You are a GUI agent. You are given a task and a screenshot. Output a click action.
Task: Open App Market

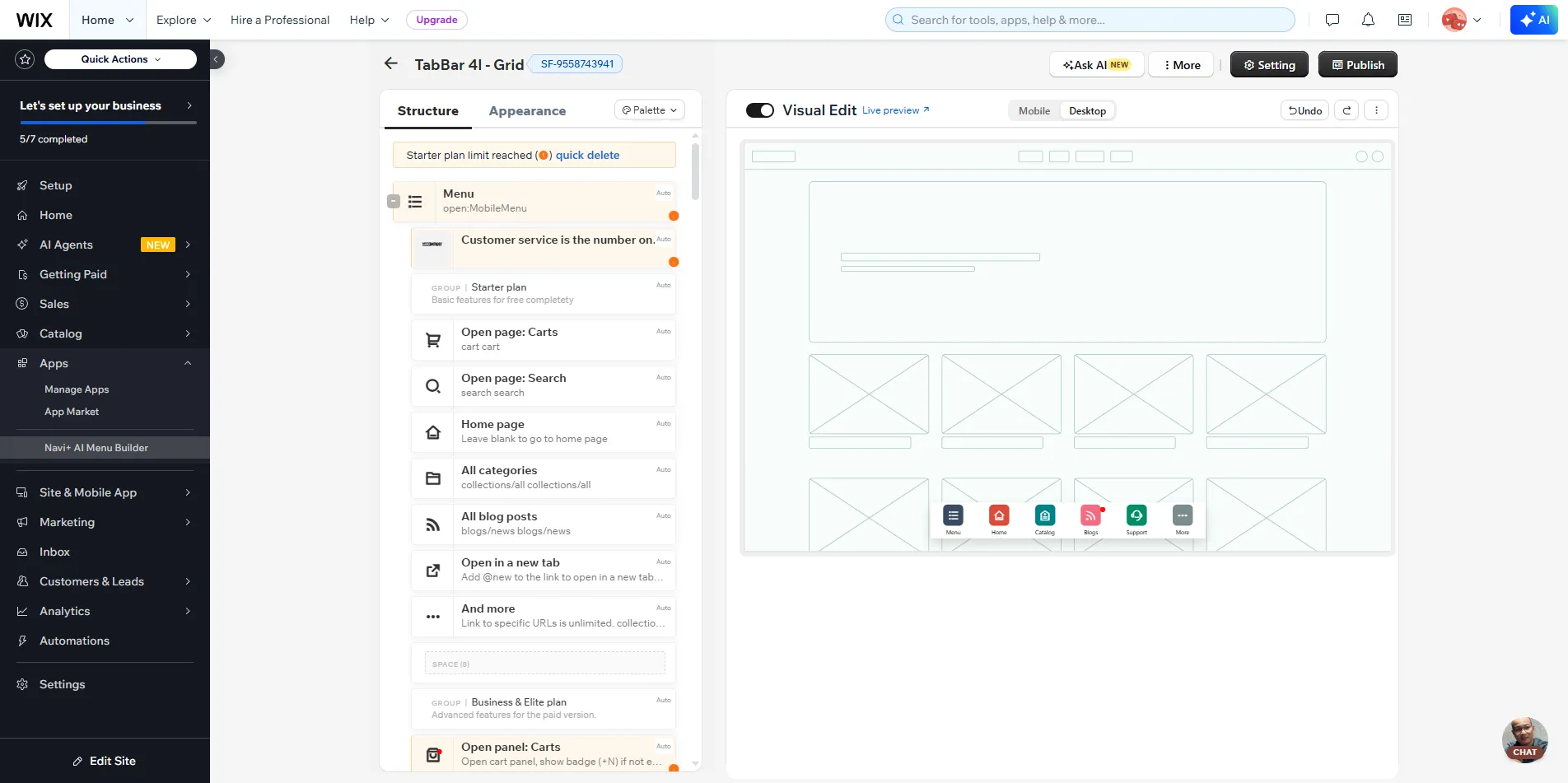(x=72, y=412)
